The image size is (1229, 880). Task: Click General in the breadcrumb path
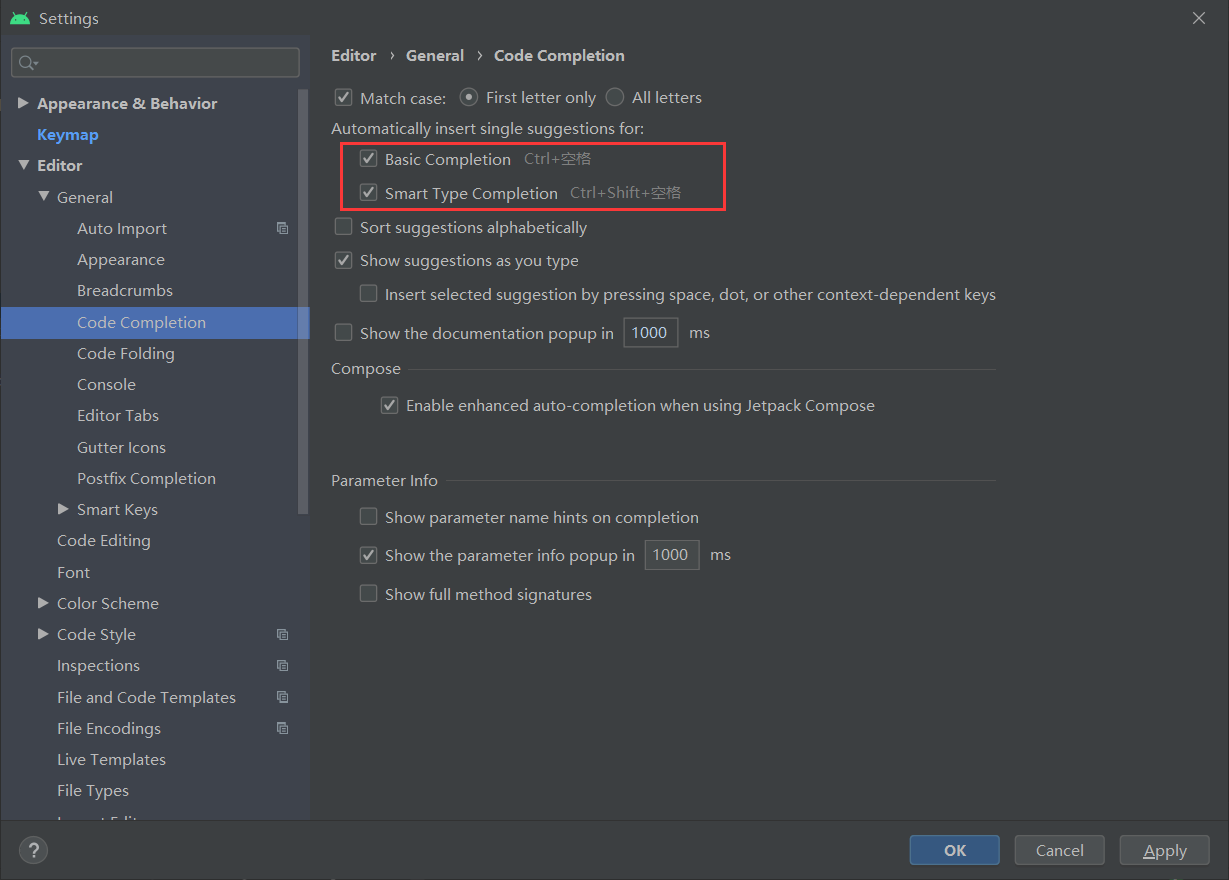(x=434, y=55)
